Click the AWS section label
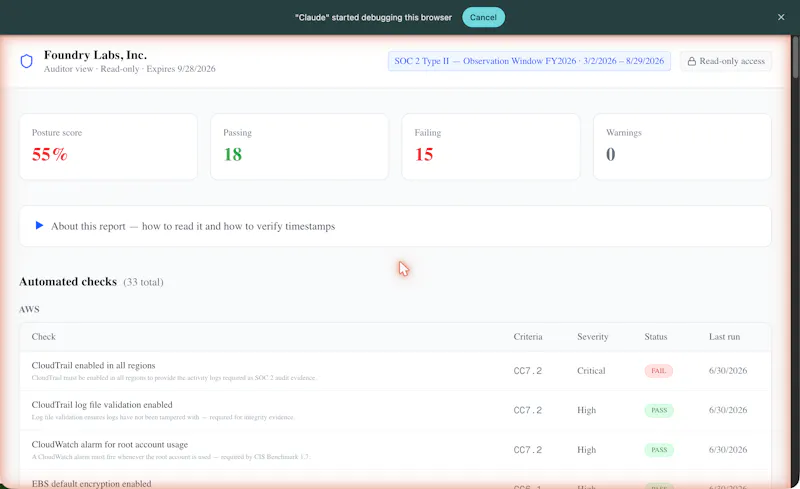Viewport: 800px width, 489px height. click(x=29, y=309)
